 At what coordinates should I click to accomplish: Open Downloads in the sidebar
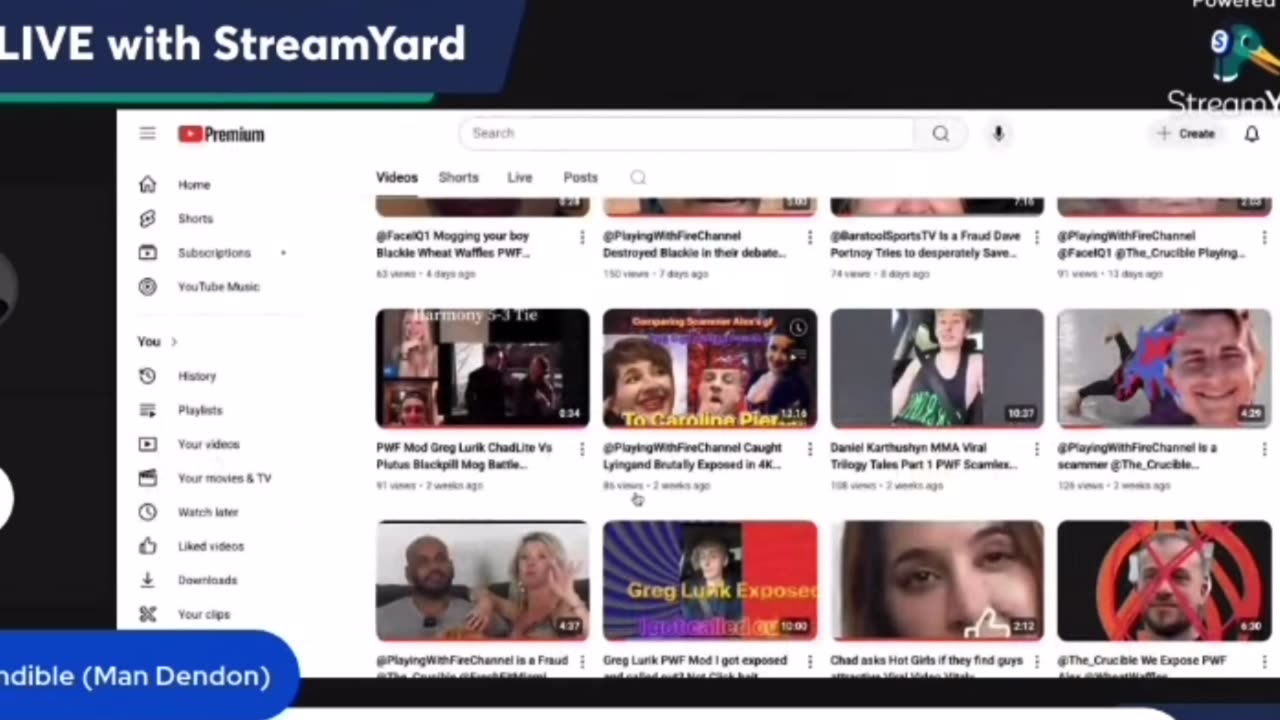(x=207, y=580)
